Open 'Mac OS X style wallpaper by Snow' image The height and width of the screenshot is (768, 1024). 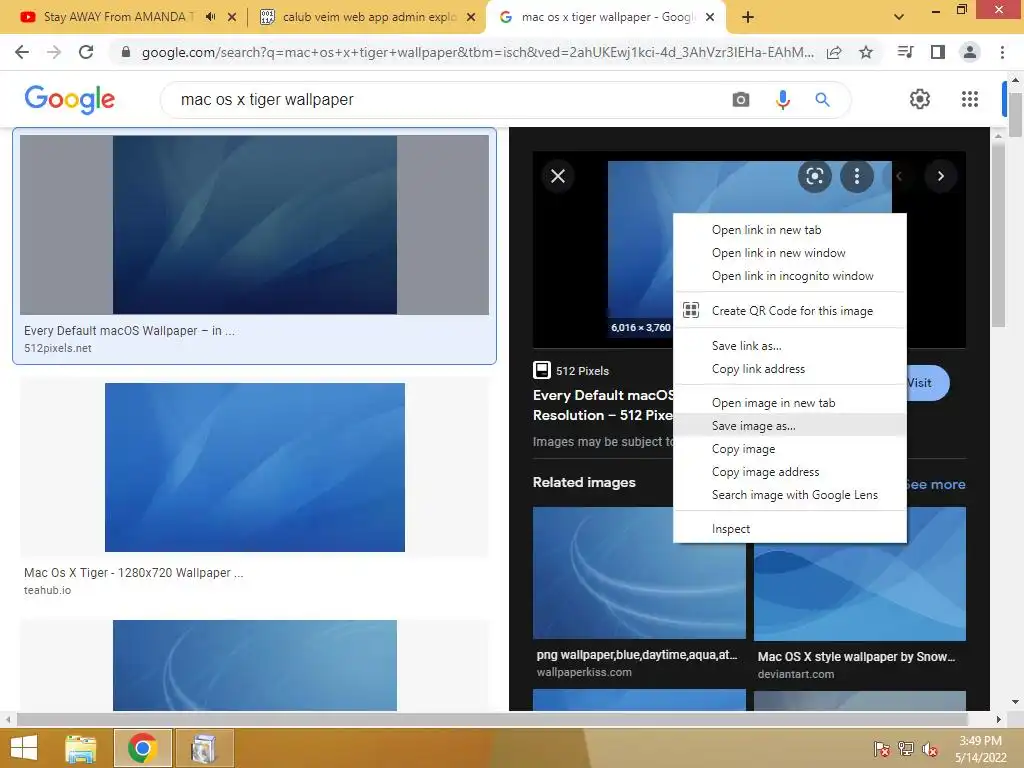[x=859, y=574]
